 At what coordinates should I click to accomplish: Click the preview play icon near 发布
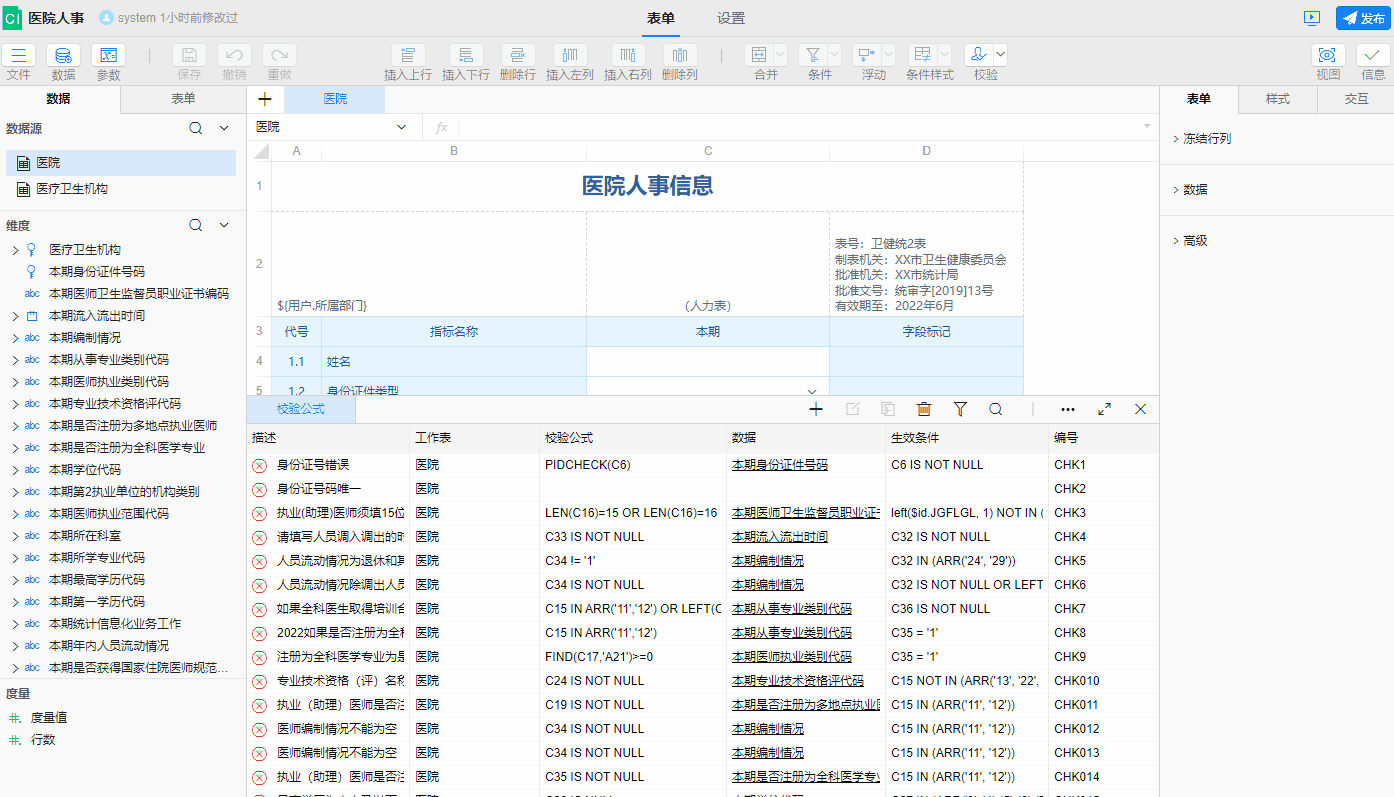coord(1312,18)
